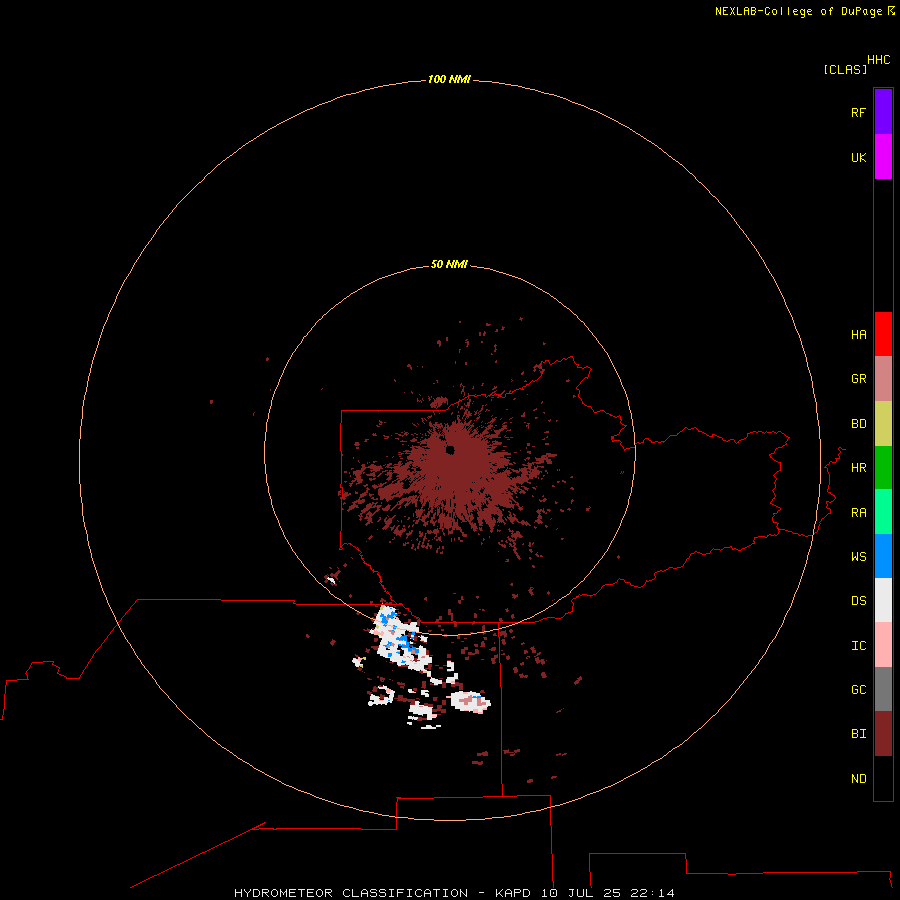Click the UK legend label
The width and height of the screenshot is (900, 900).
[858, 158]
